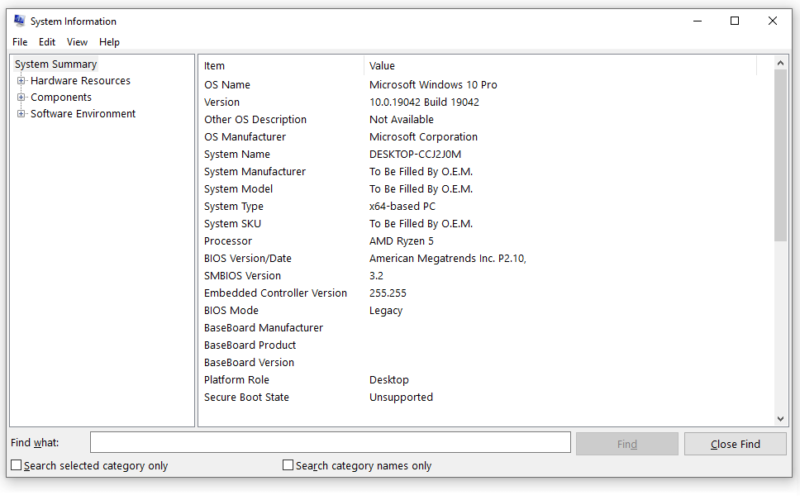Click the scrollbar down arrow
The width and height of the screenshot is (800, 500).
(x=780, y=419)
